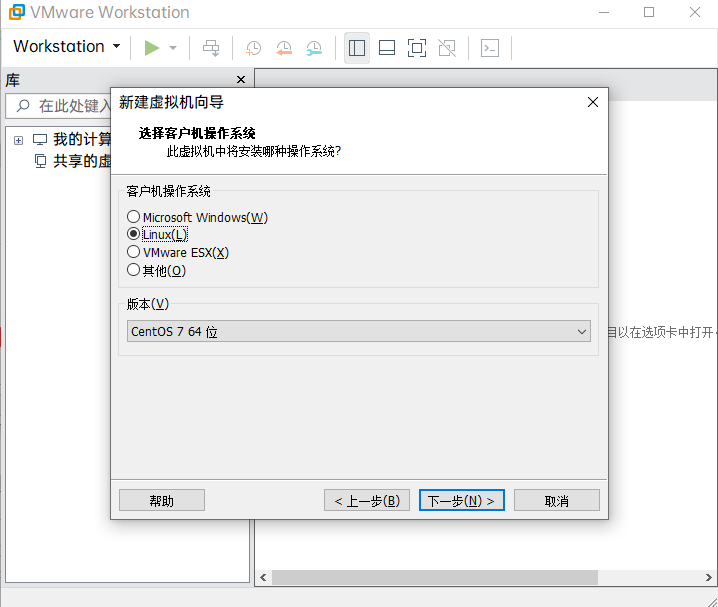Screen dimensions: 718x607
Task: Select the Linux(L) radio option
Action: pos(157,234)
